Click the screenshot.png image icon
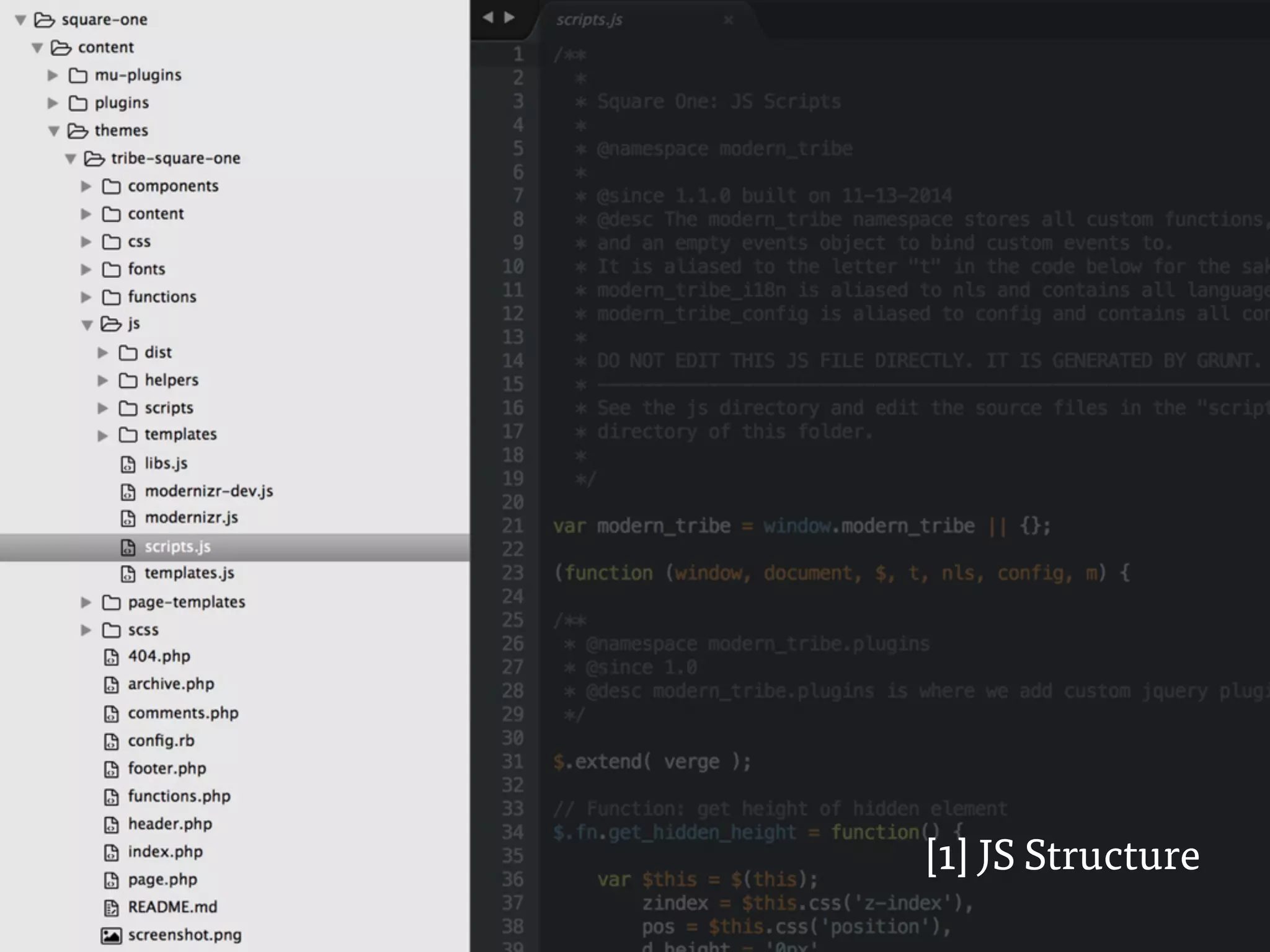Screen dimensions: 1270x952 [111, 935]
